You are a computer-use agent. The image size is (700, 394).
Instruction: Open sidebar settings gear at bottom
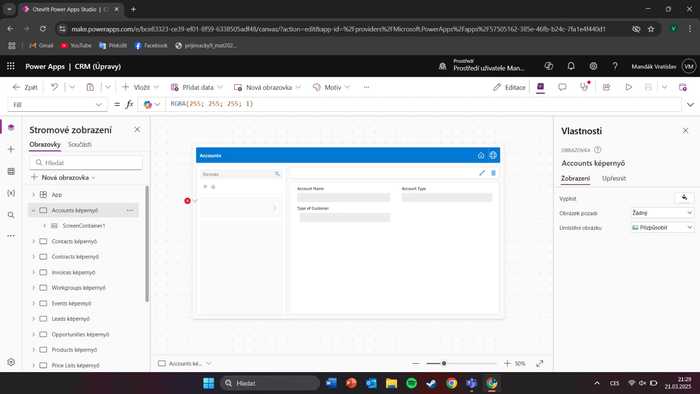click(x=11, y=362)
